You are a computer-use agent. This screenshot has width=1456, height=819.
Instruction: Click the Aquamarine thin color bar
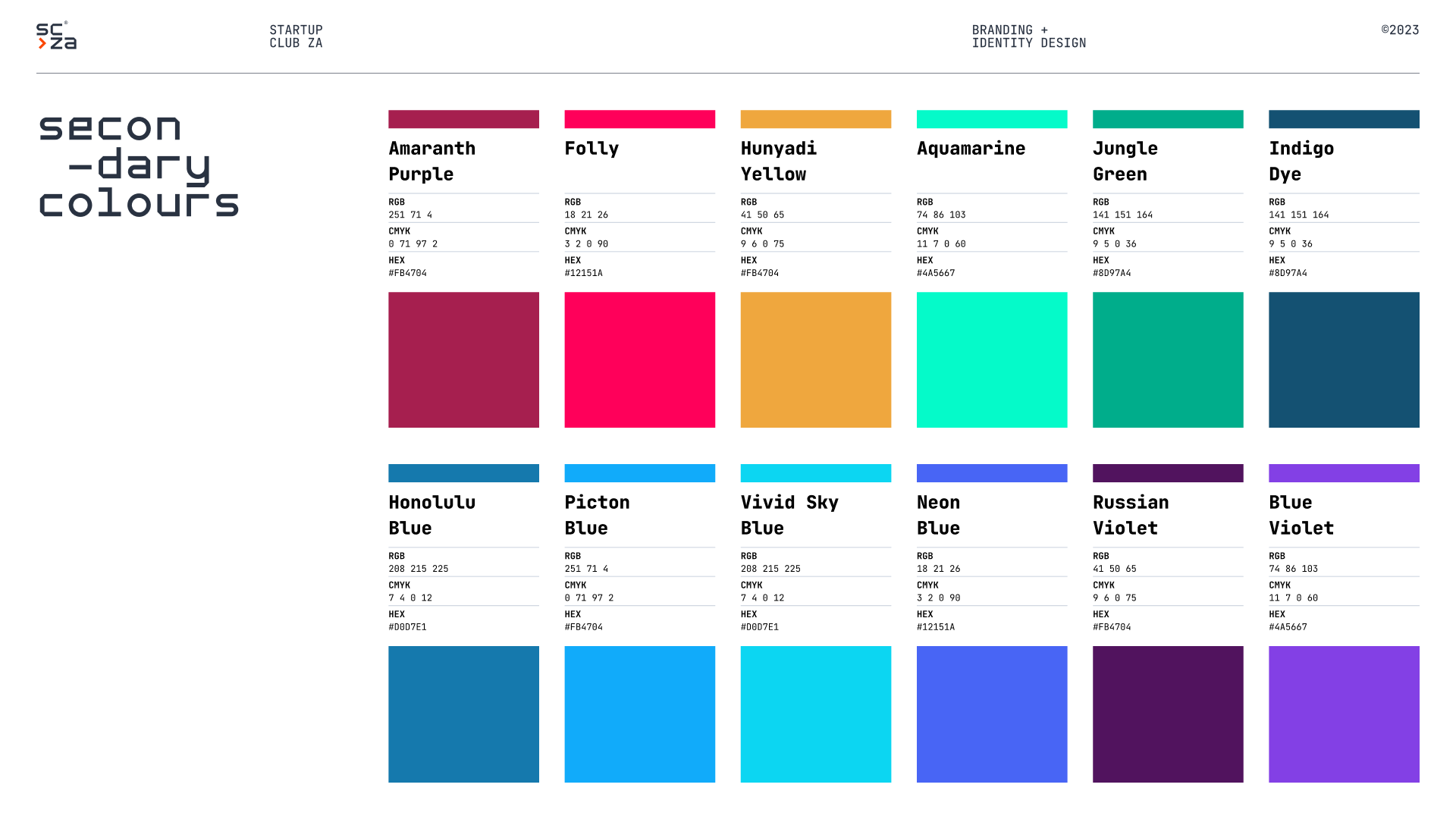991,119
